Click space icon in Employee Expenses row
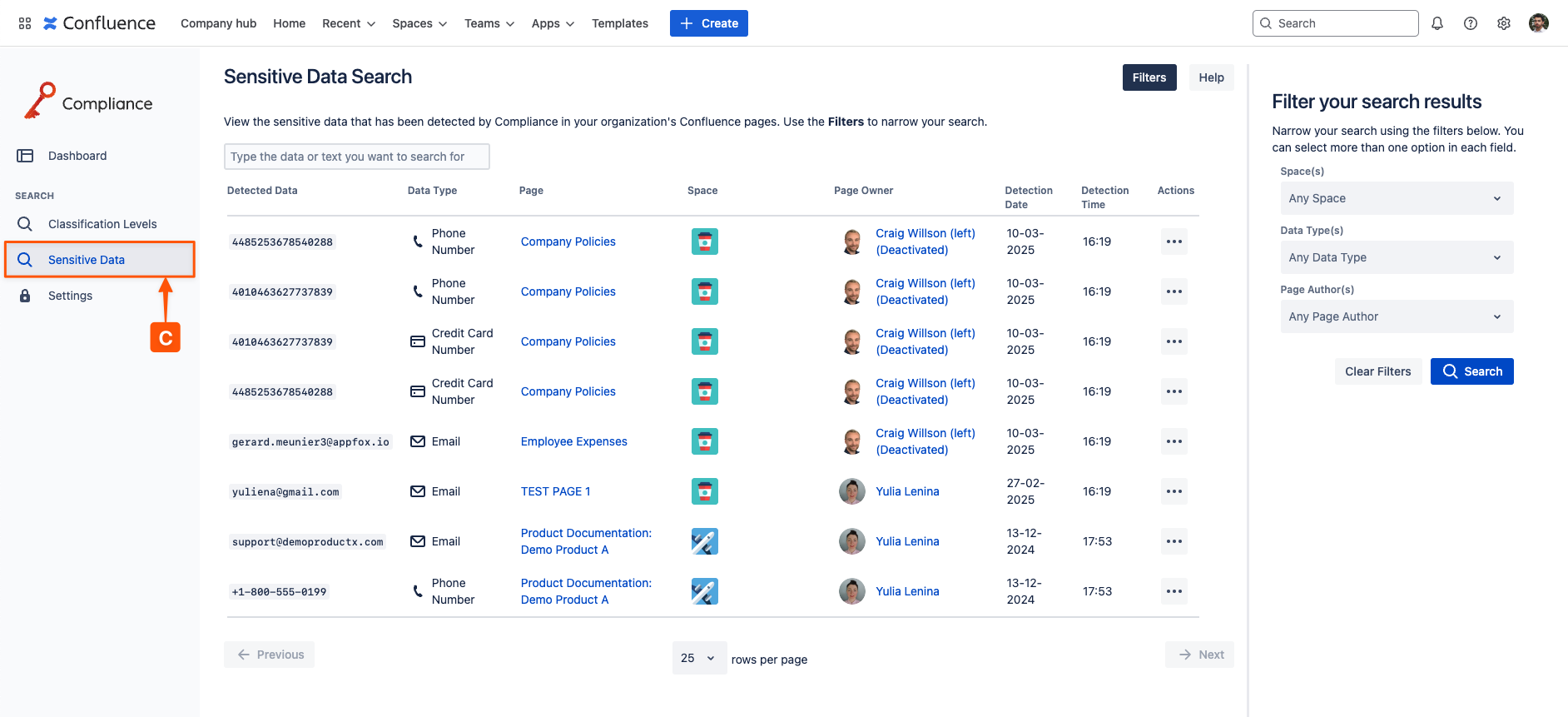This screenshot has height=717, width=1568. click(704, 441)
